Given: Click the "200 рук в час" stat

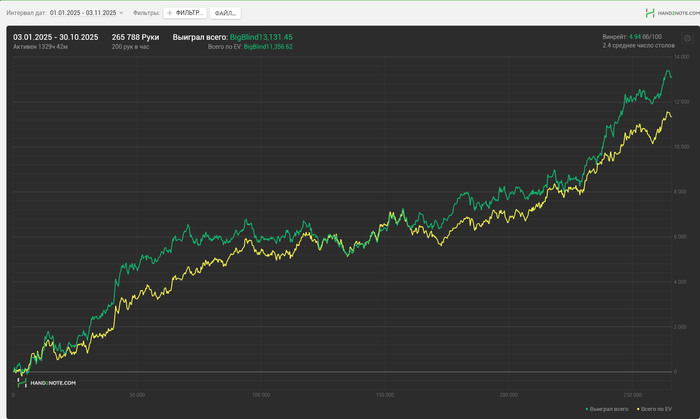Looking at the screenshot, I should pyautogui.click(x=130, y=46).
